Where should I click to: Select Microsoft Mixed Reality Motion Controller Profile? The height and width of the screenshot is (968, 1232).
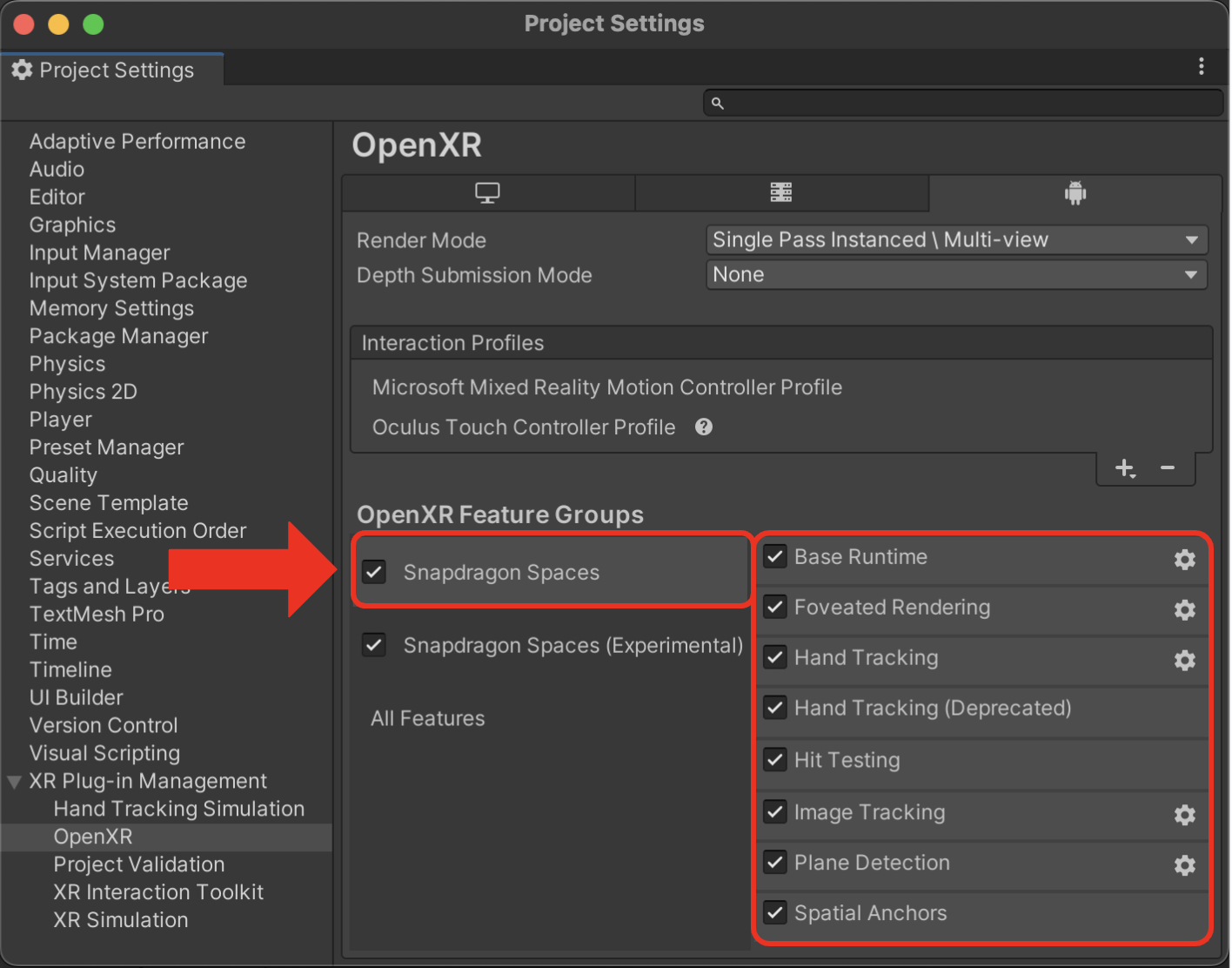click(x=607, y=387)
